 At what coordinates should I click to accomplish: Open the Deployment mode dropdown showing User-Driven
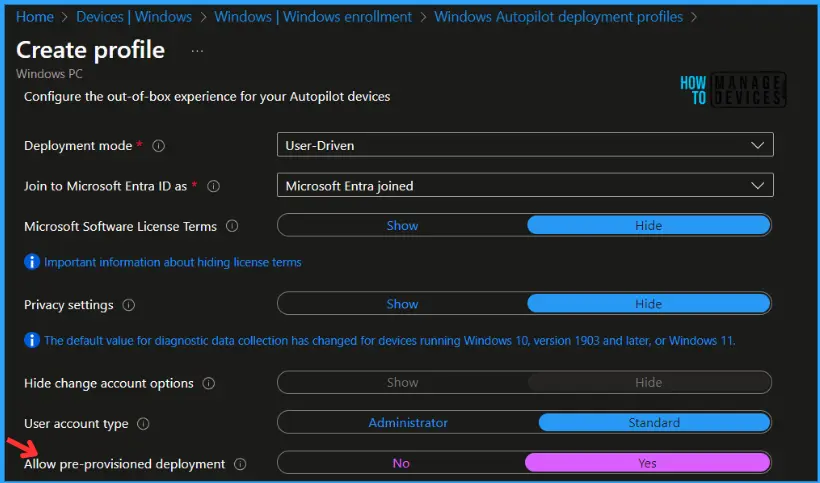525,145
